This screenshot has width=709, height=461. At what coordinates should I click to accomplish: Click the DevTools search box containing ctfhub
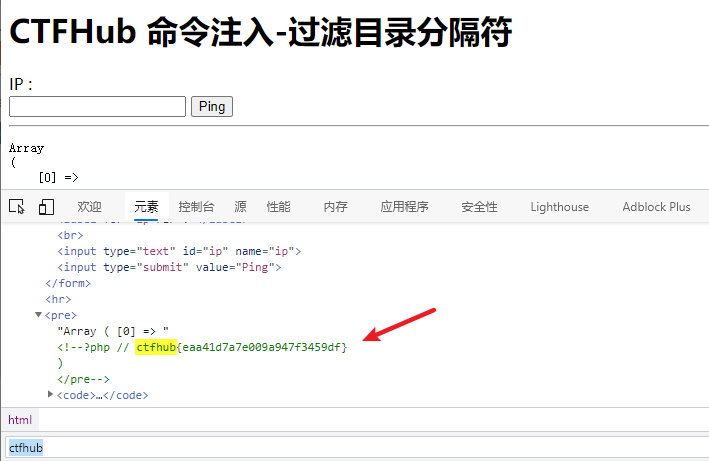point(357,448)
